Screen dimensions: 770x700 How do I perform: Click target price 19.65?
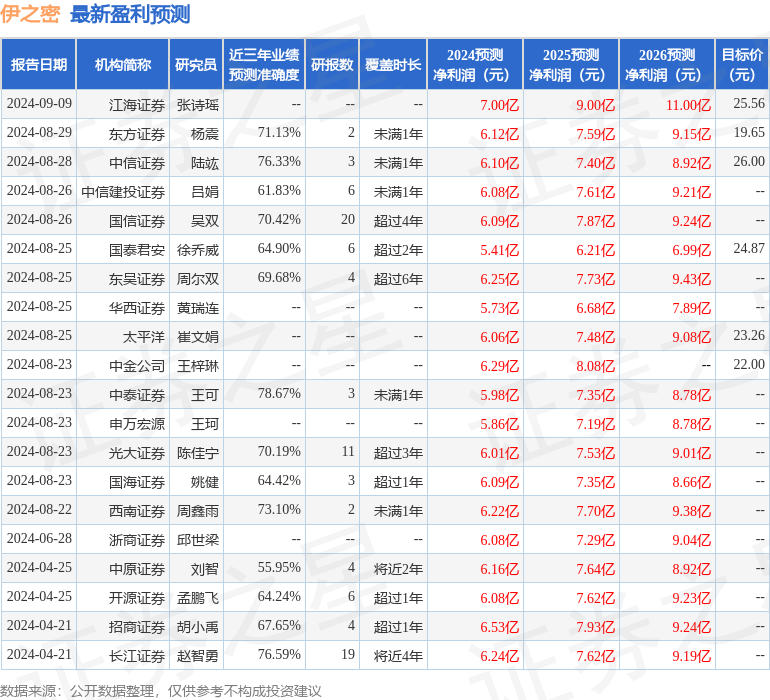(x=749, y=133)
